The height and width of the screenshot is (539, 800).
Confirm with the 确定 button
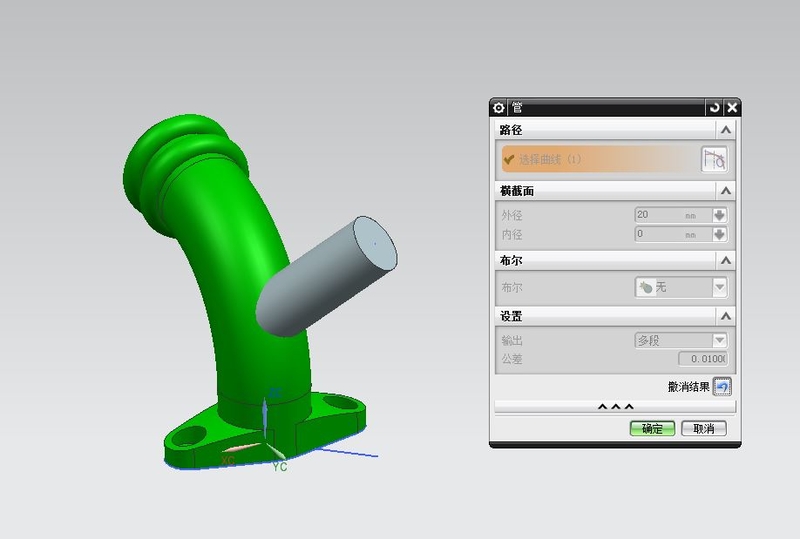click(x=652, y=428)
